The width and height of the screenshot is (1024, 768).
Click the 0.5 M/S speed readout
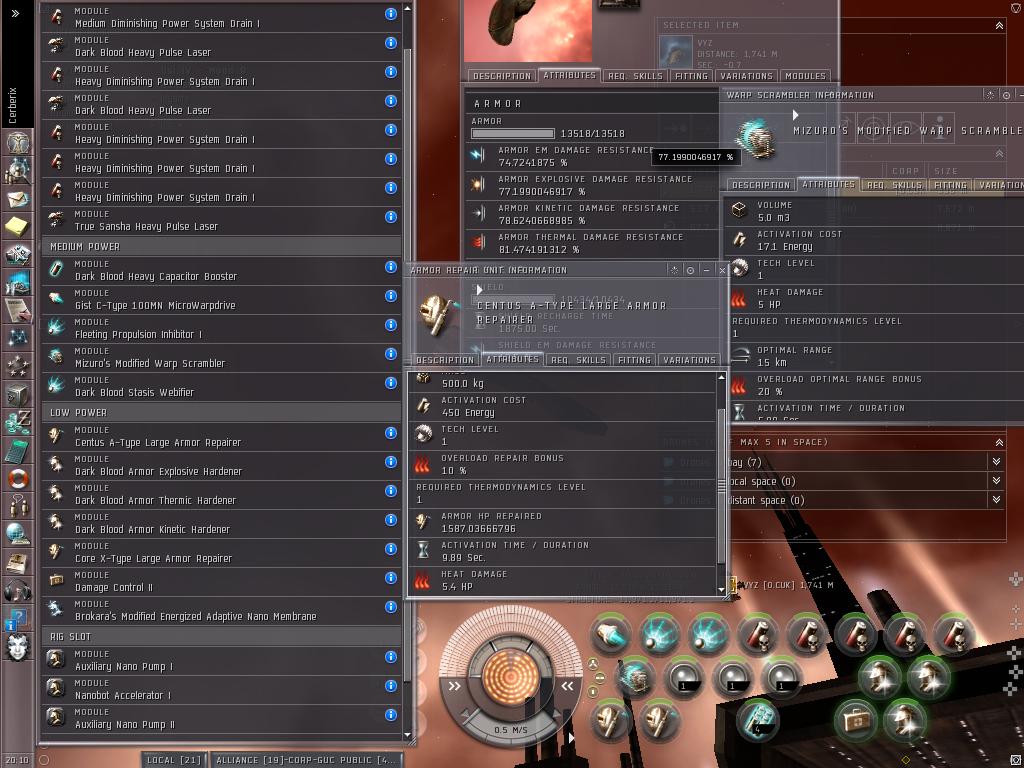(510, 729)
